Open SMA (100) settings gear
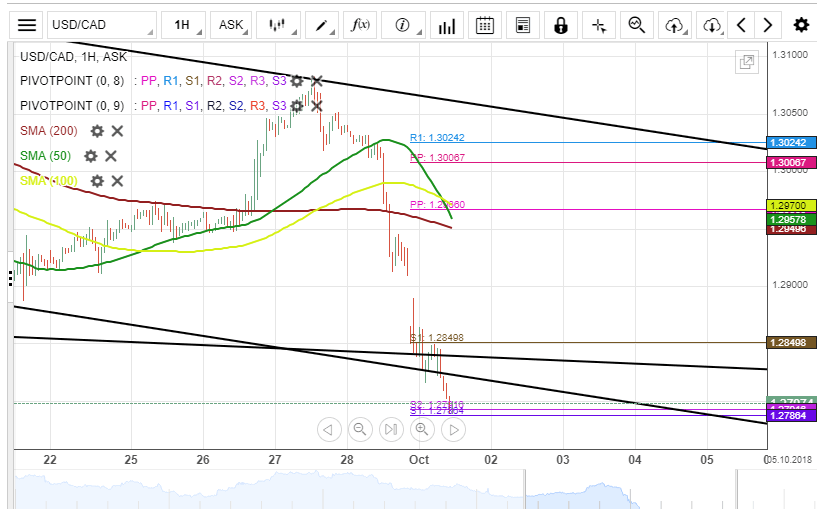This screenshot has height=517, width=827. tap(97, 181)
